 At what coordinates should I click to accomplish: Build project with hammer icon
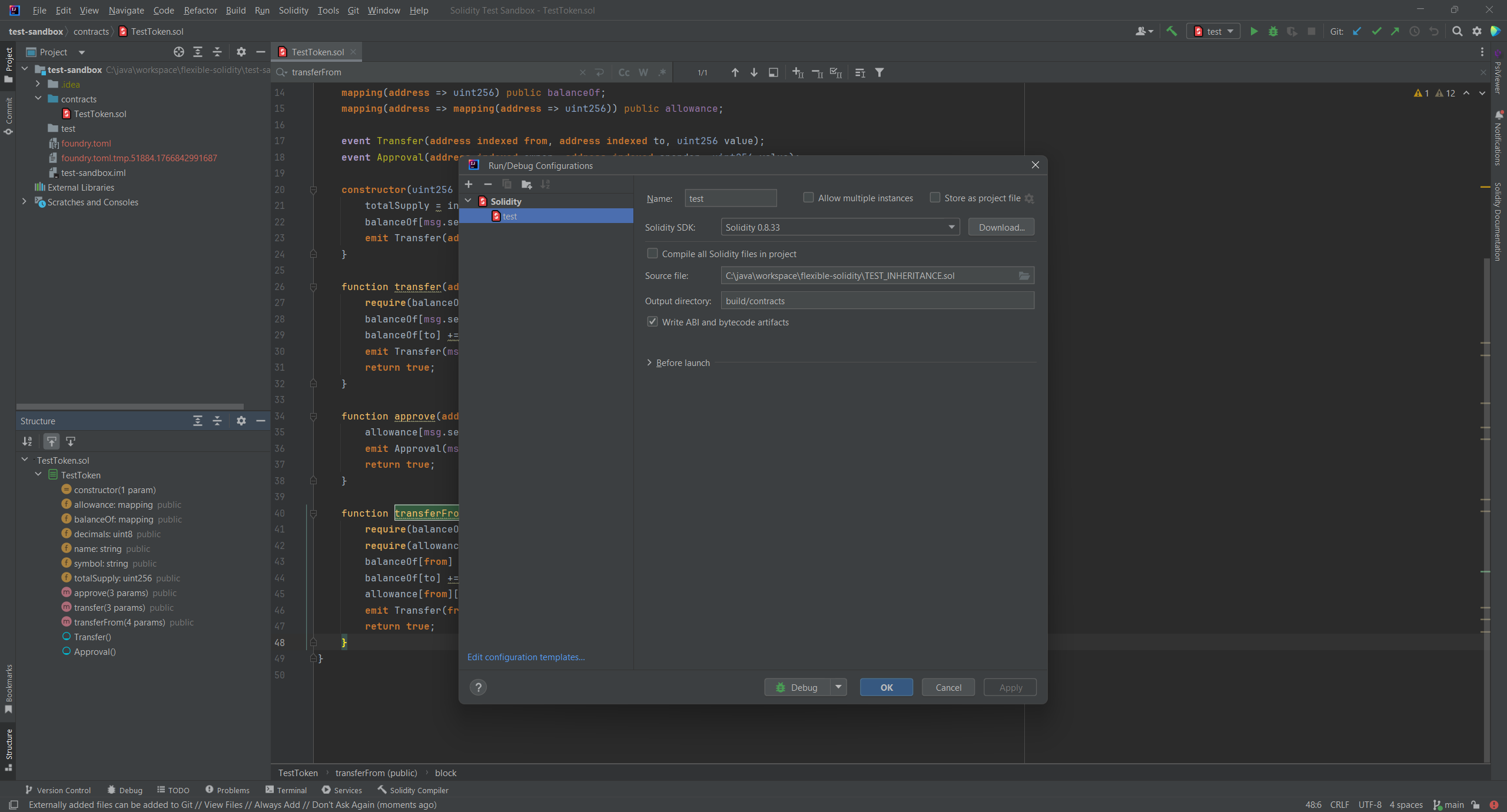1171,31
